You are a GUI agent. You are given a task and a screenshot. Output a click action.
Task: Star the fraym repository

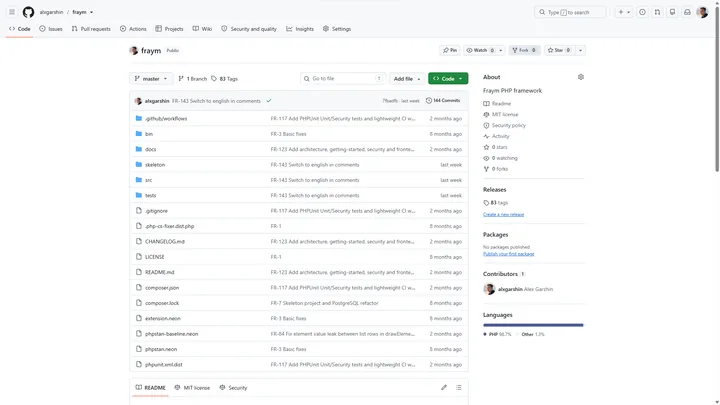pos(559,50)
